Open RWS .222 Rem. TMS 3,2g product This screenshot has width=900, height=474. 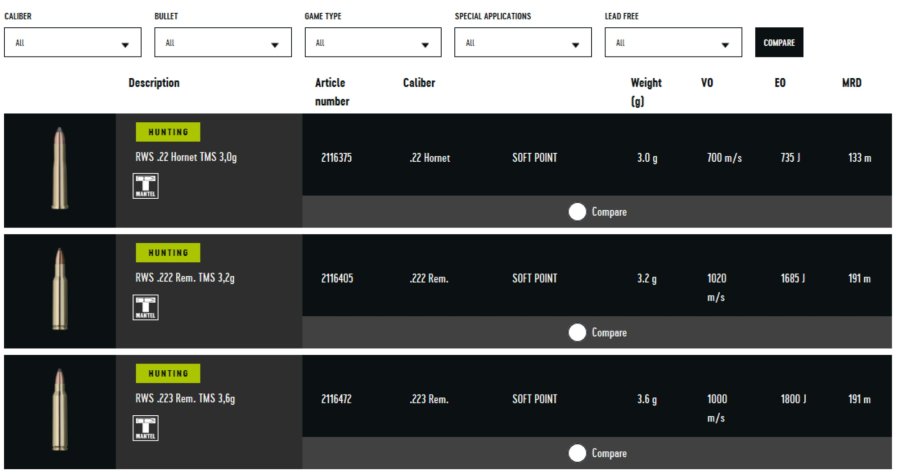point(185,278)
